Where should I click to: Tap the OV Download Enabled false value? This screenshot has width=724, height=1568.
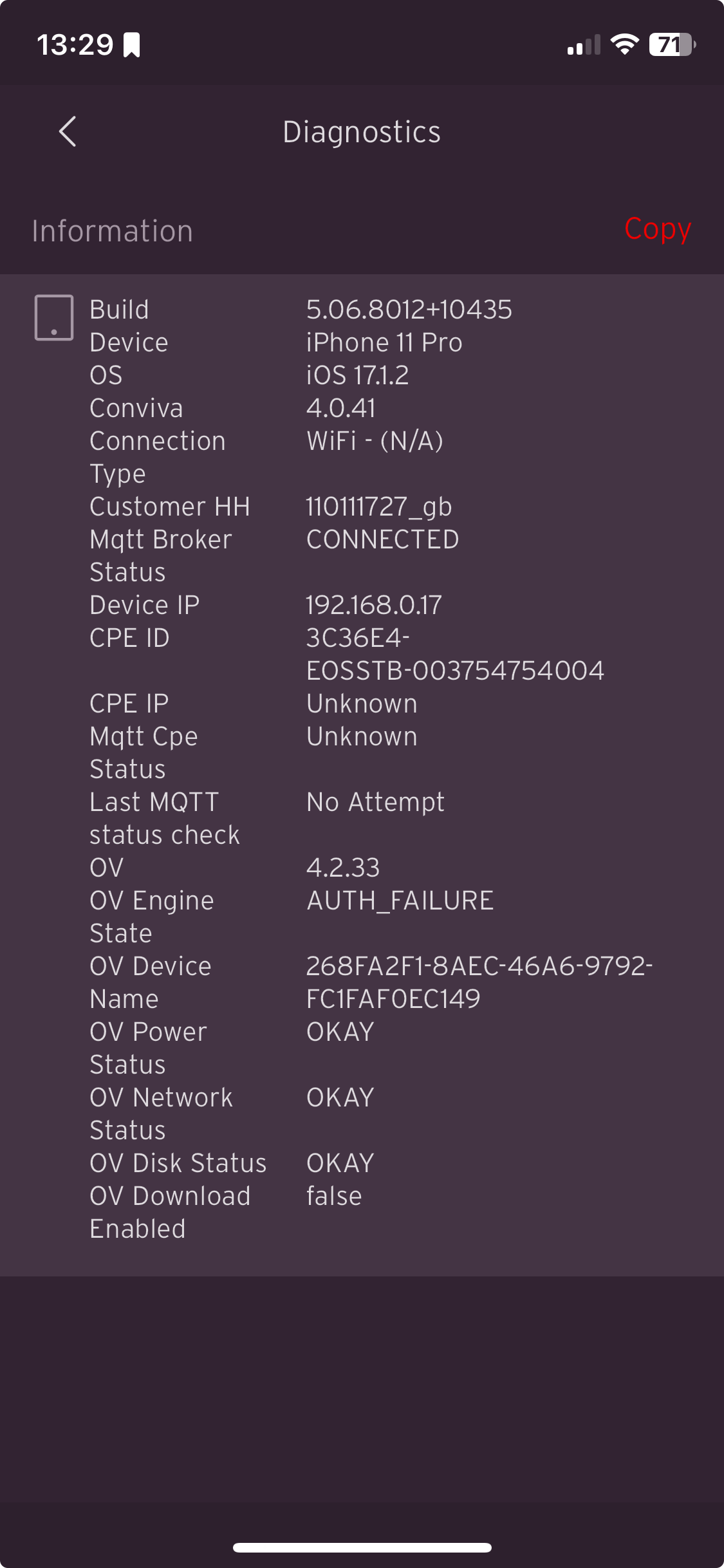pos(334,1196)
